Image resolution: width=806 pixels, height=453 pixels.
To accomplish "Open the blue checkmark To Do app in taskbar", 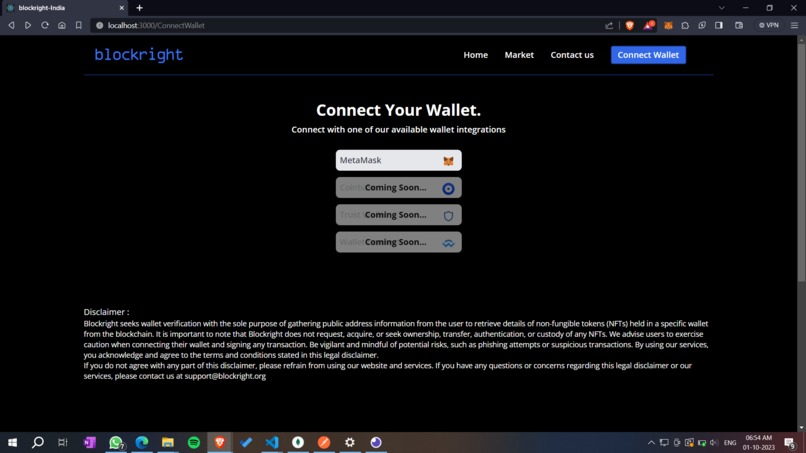I will [246, 442].
